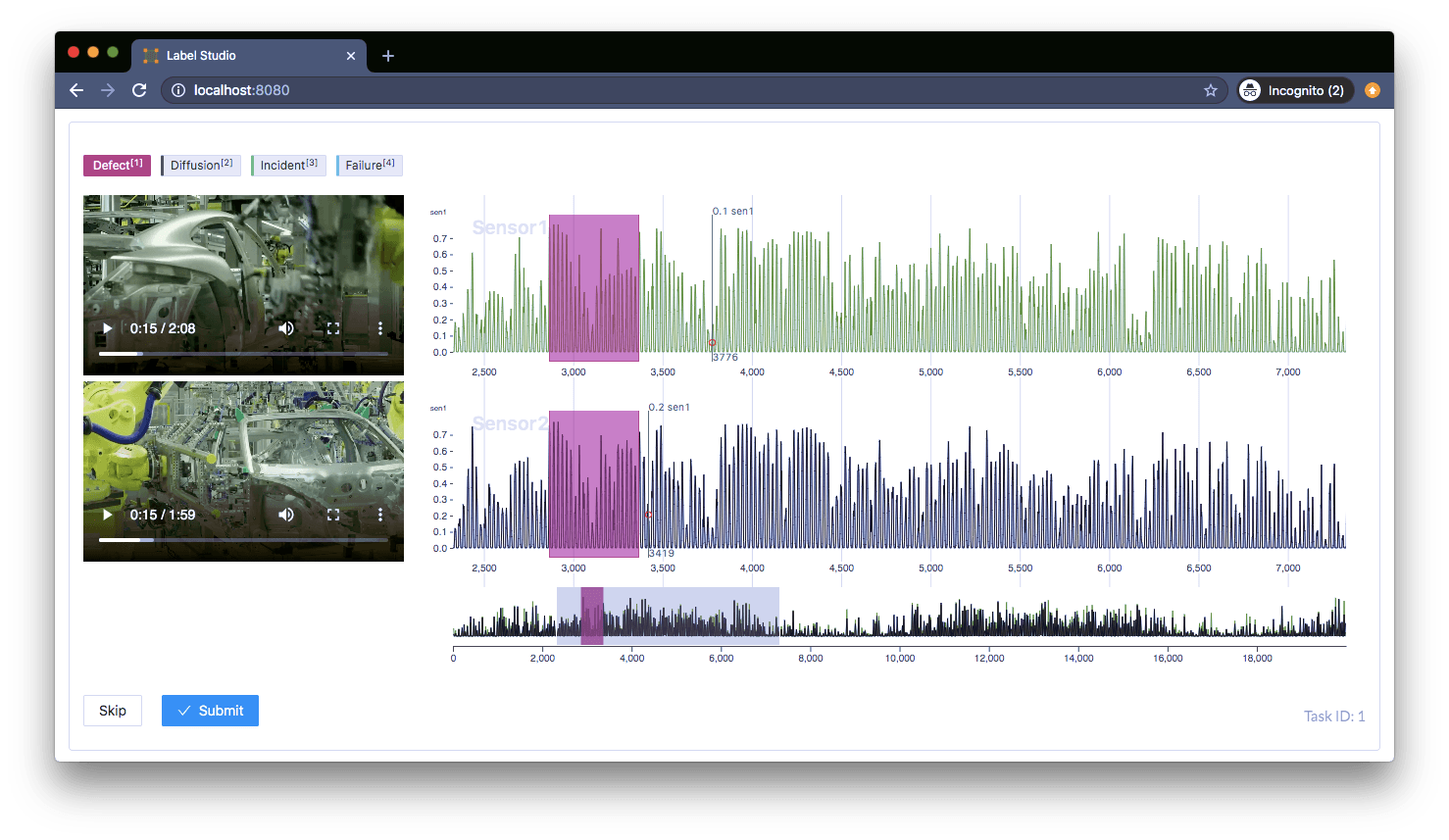
Task: Mute the bottom video's volume
Action: [286, 515]
